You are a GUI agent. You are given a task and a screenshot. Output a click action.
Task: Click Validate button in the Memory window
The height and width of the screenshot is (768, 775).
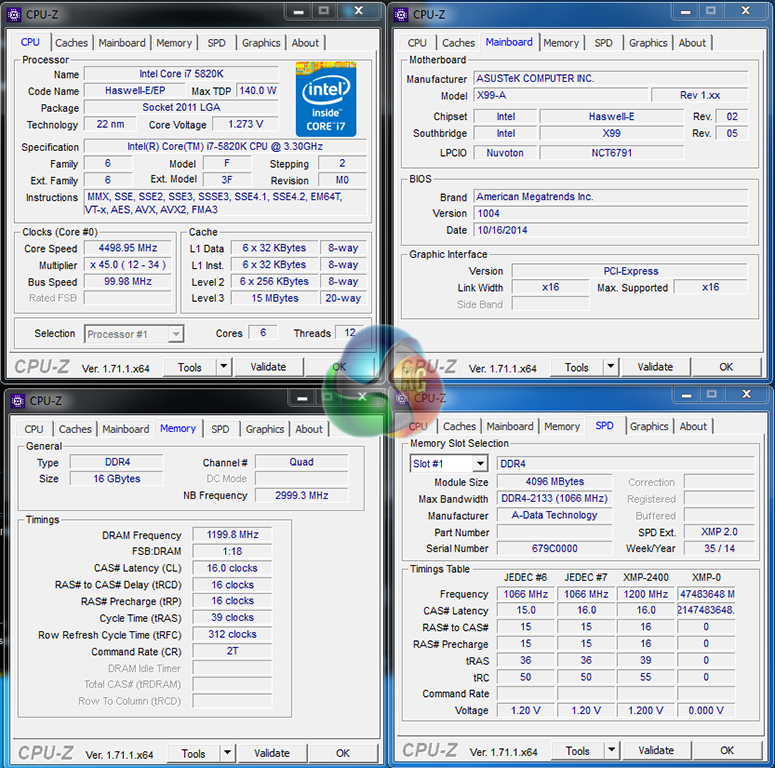coord(272,754)
